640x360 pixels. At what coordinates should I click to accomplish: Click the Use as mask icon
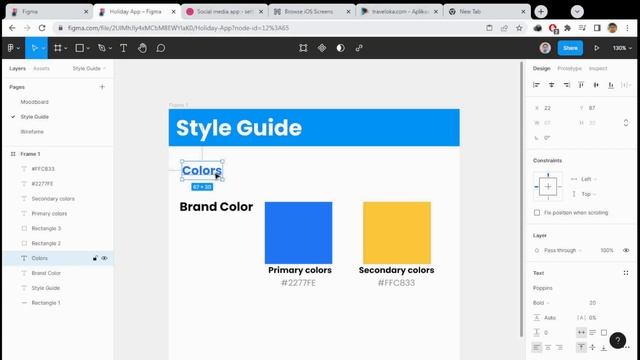(340, 48)
